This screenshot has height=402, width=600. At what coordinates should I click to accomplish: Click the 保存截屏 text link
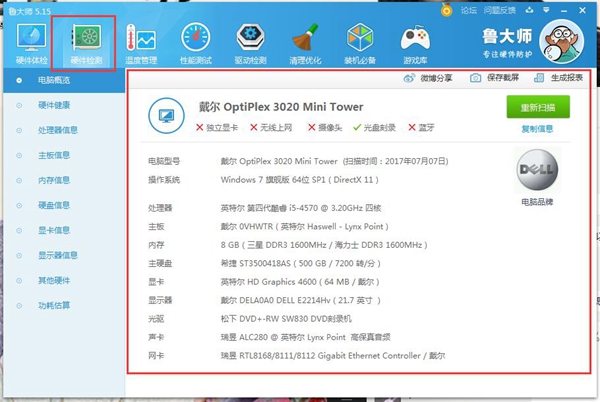click(503, 78)
